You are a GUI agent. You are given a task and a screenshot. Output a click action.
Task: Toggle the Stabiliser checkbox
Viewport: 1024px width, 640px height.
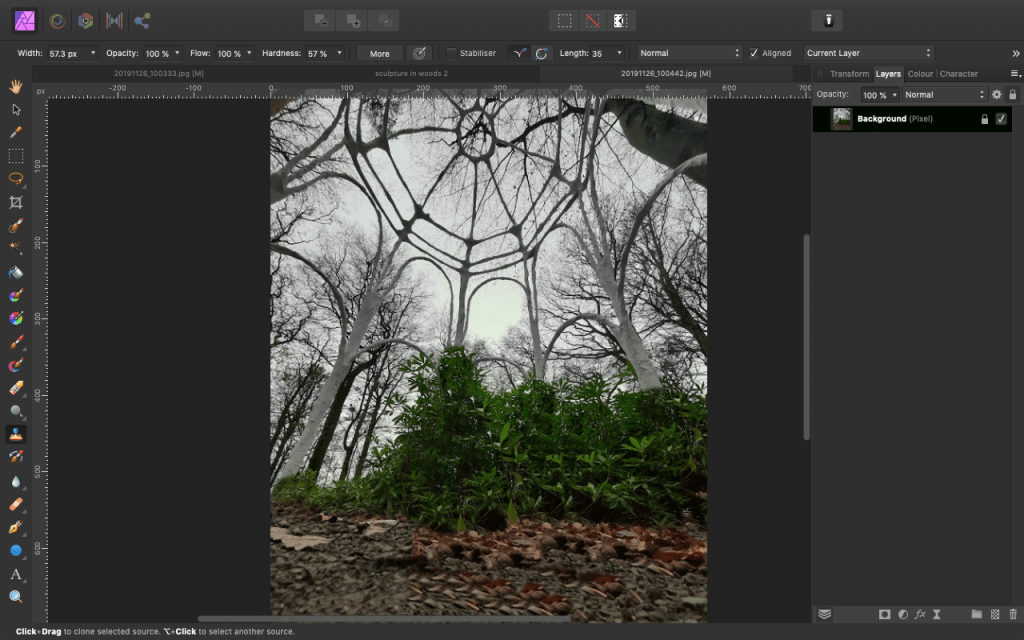click(451, 53)
